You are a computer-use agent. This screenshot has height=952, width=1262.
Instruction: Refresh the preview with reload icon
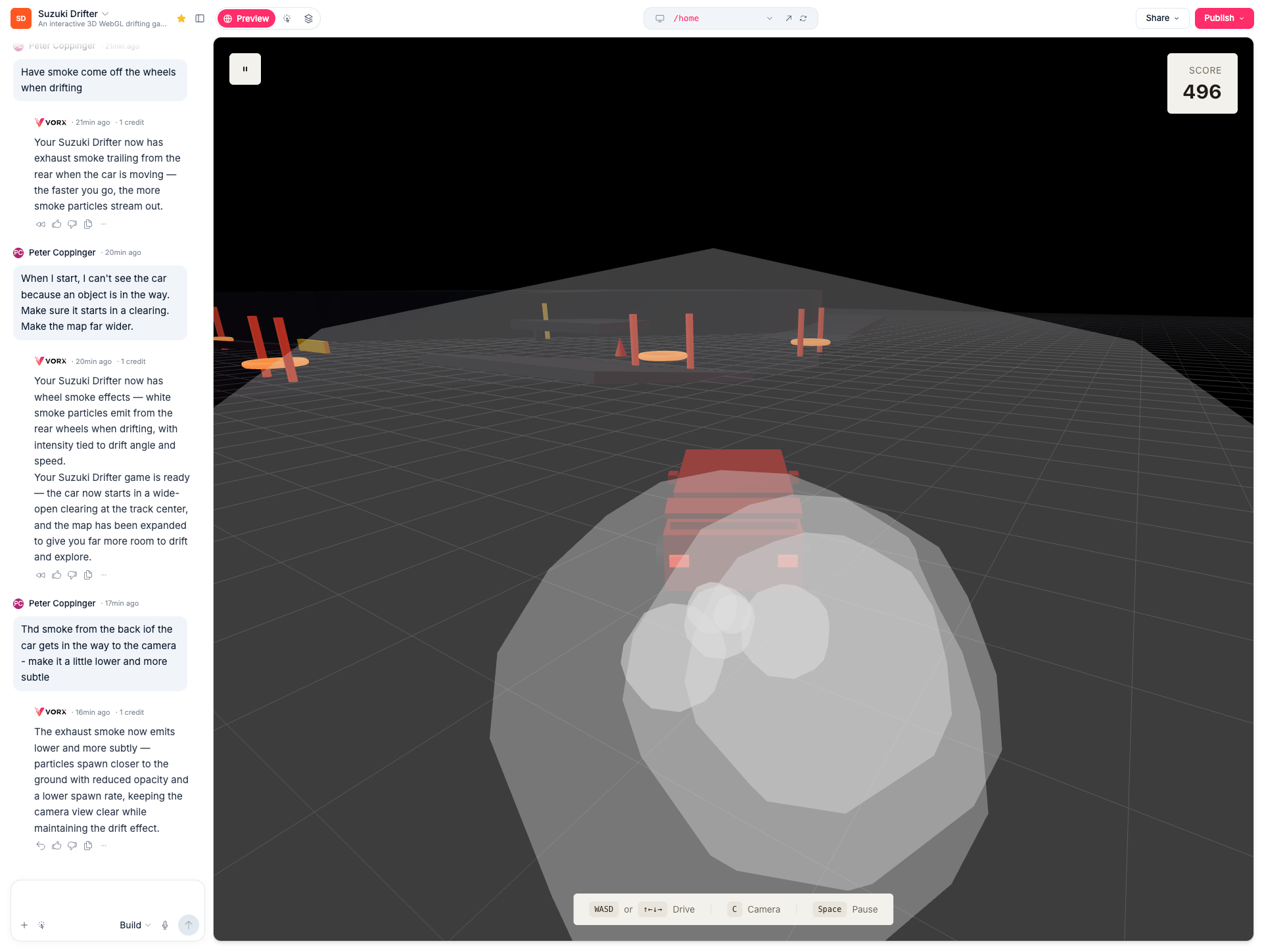coord(803,18)
